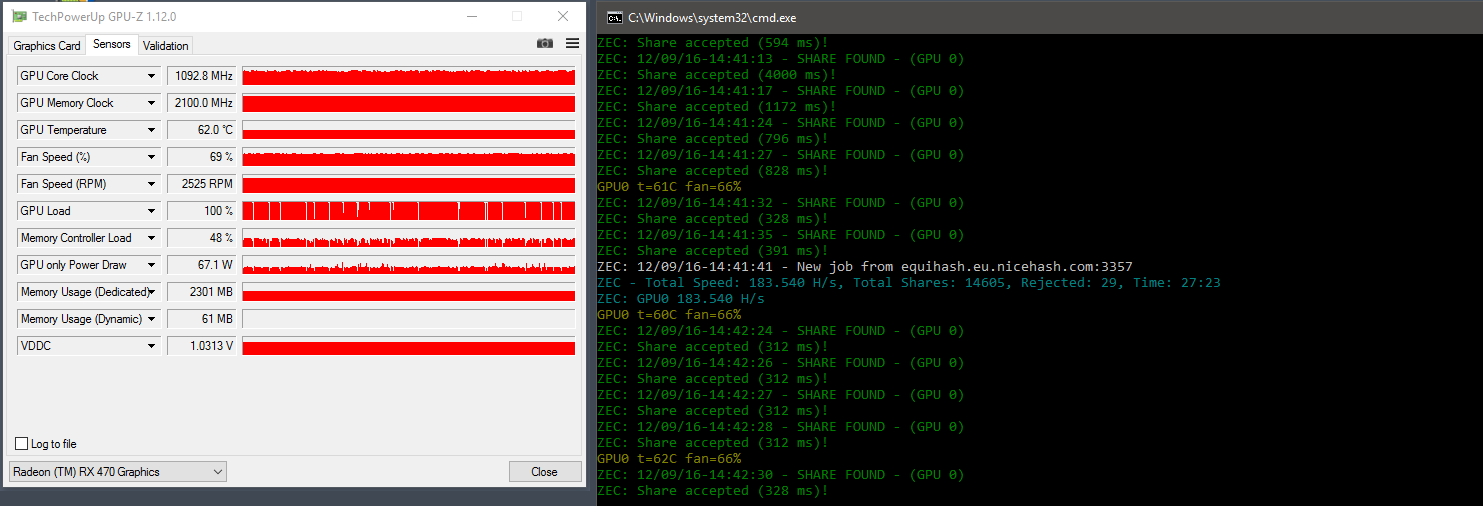Open the Memory Usage (Dedicated) dropdown
The width and height of the screenshot is (1483, 506).
click(152, 292)
